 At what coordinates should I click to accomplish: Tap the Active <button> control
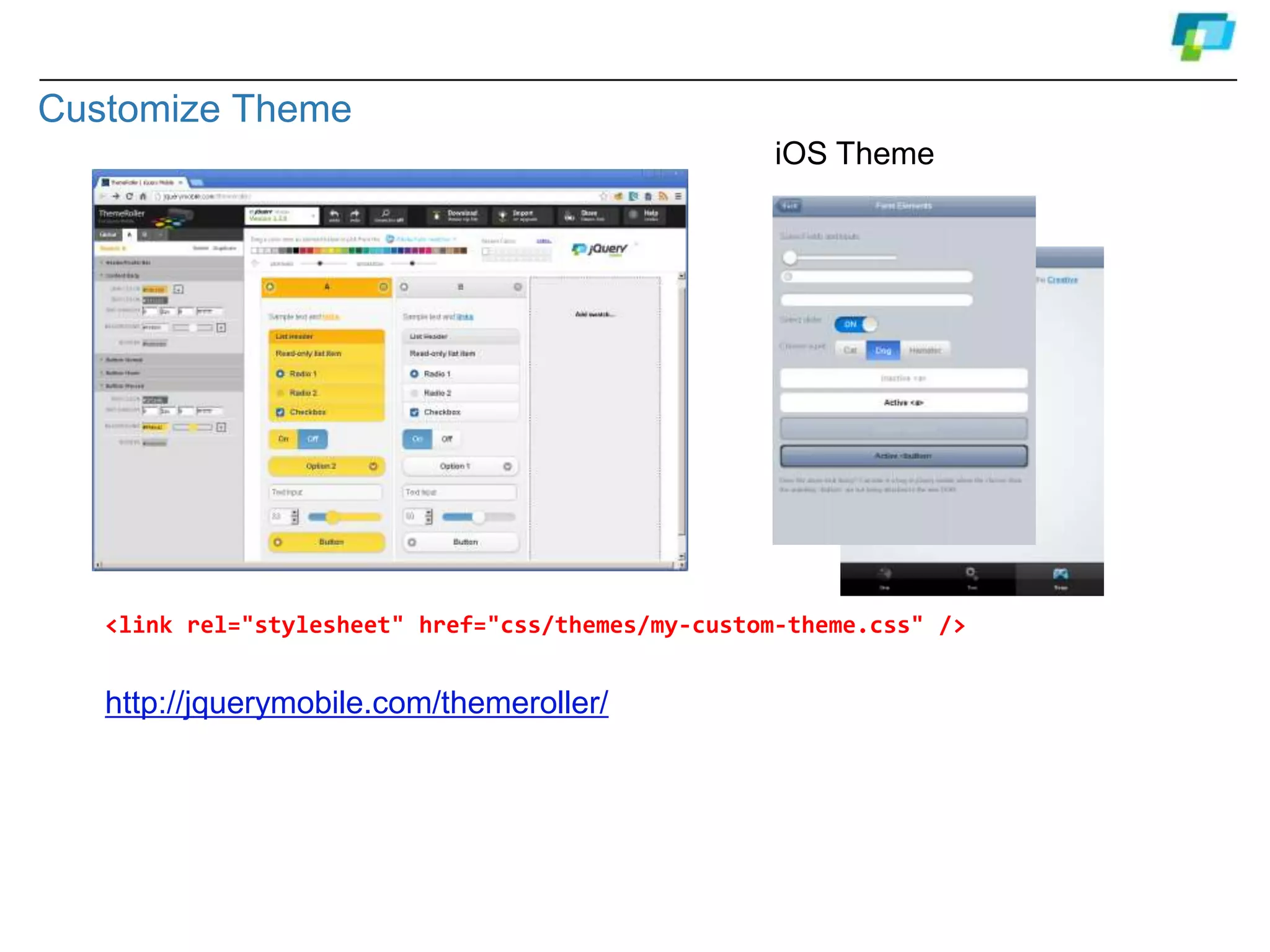(x=904, y=456)
